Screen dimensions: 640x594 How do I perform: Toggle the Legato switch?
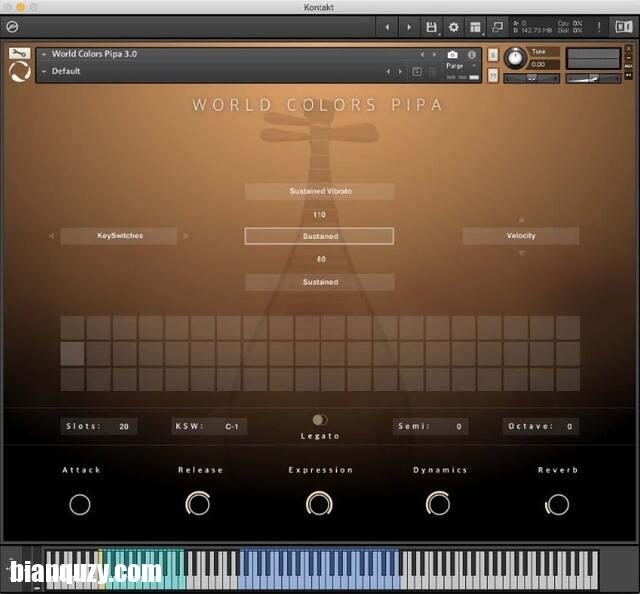(x=320, y=420)
